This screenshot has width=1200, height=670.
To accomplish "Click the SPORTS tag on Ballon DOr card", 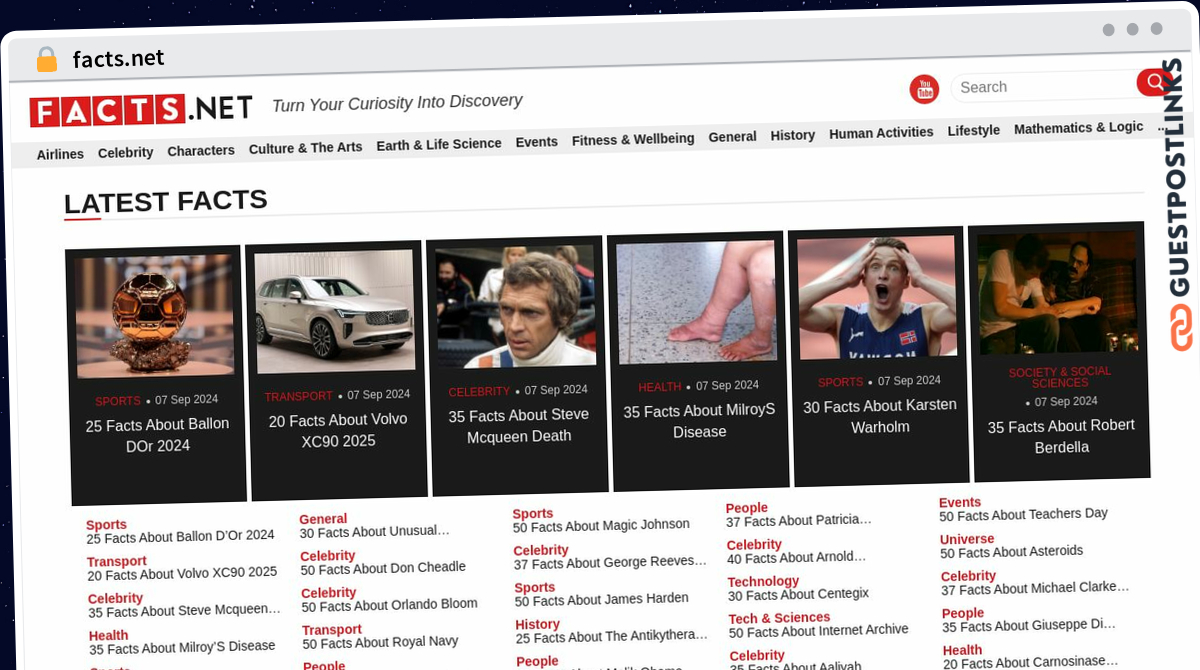I will tap(118, 401).
